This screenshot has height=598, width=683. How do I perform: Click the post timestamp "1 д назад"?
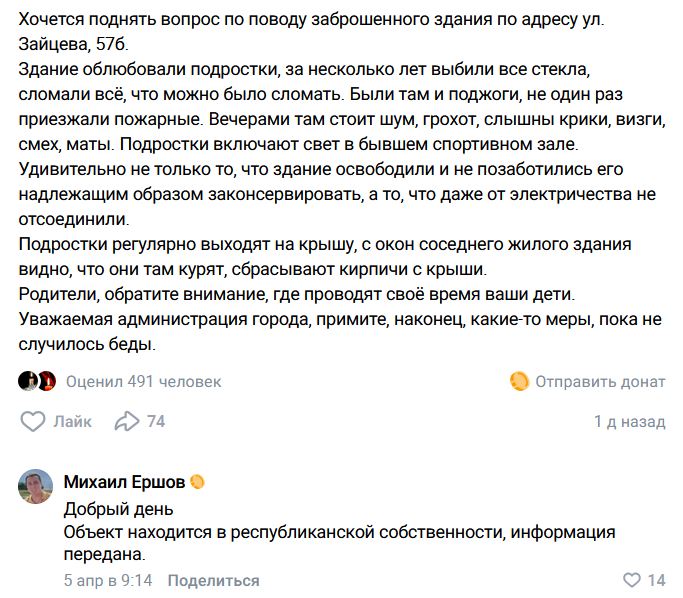(629, 422)
